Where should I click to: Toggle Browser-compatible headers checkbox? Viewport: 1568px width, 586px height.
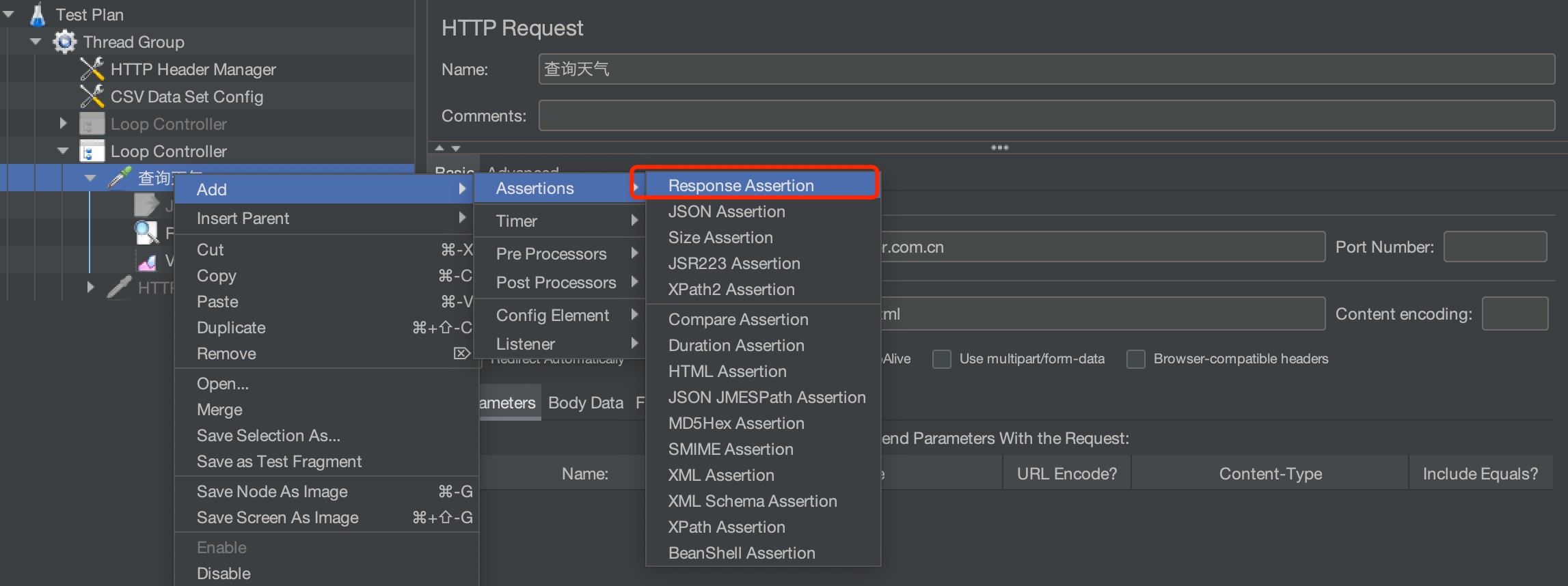[x=1136, y=359]
